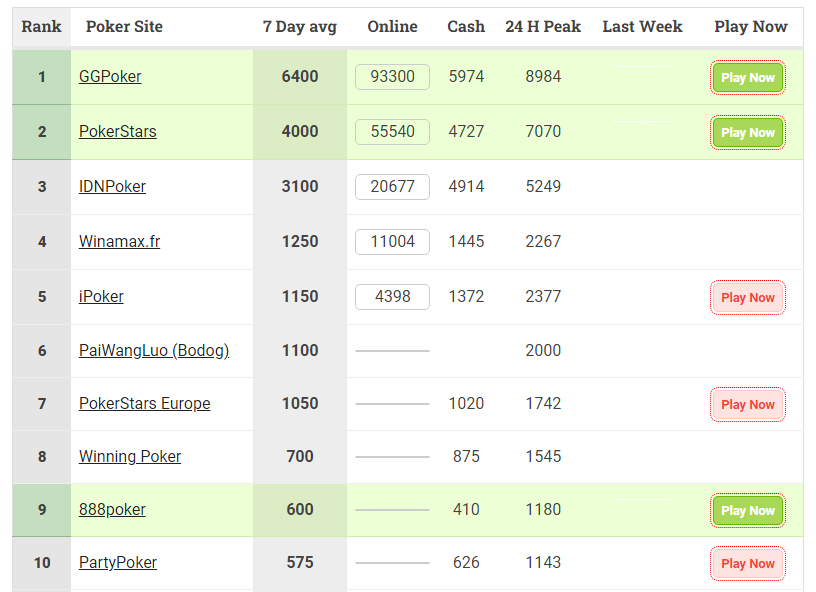The height and width of the screenshot is (592, 816).
Task: Open the GGPoker site link
Action: click(110, 76)
